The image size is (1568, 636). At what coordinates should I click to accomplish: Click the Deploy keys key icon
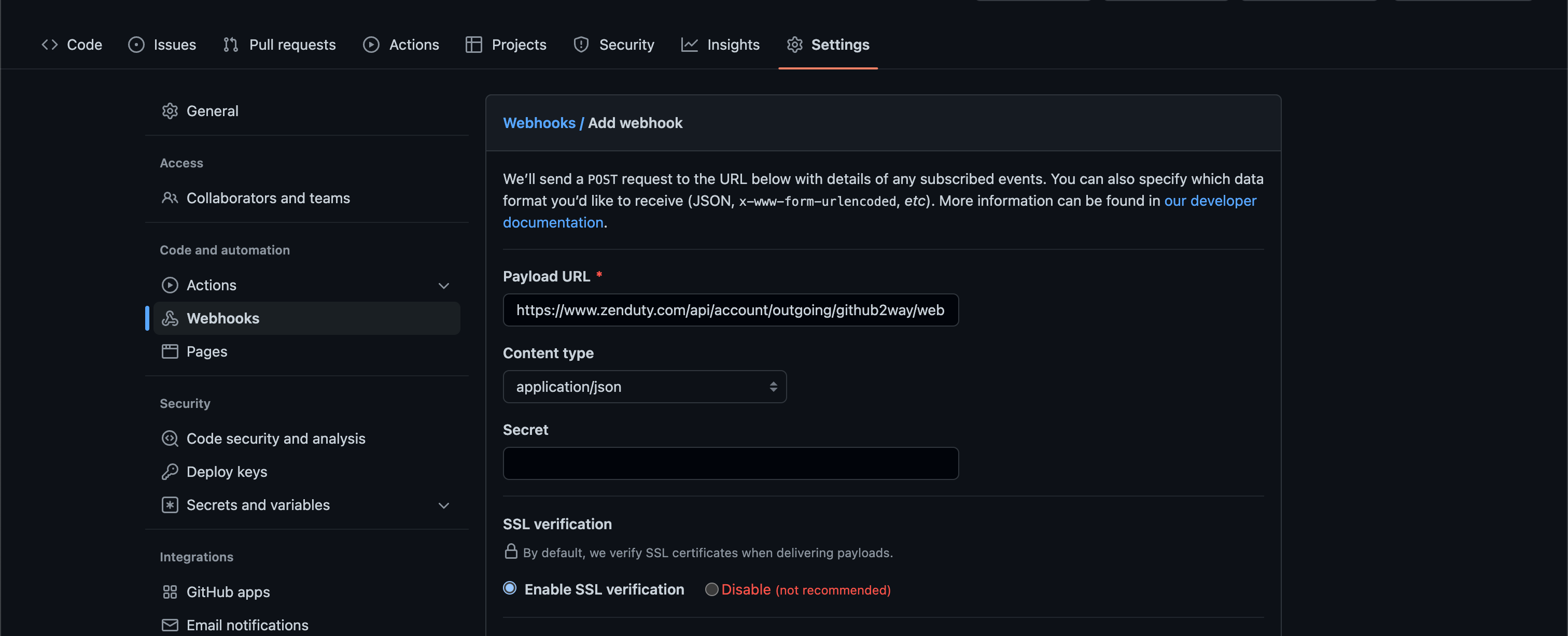click(170, 472)
